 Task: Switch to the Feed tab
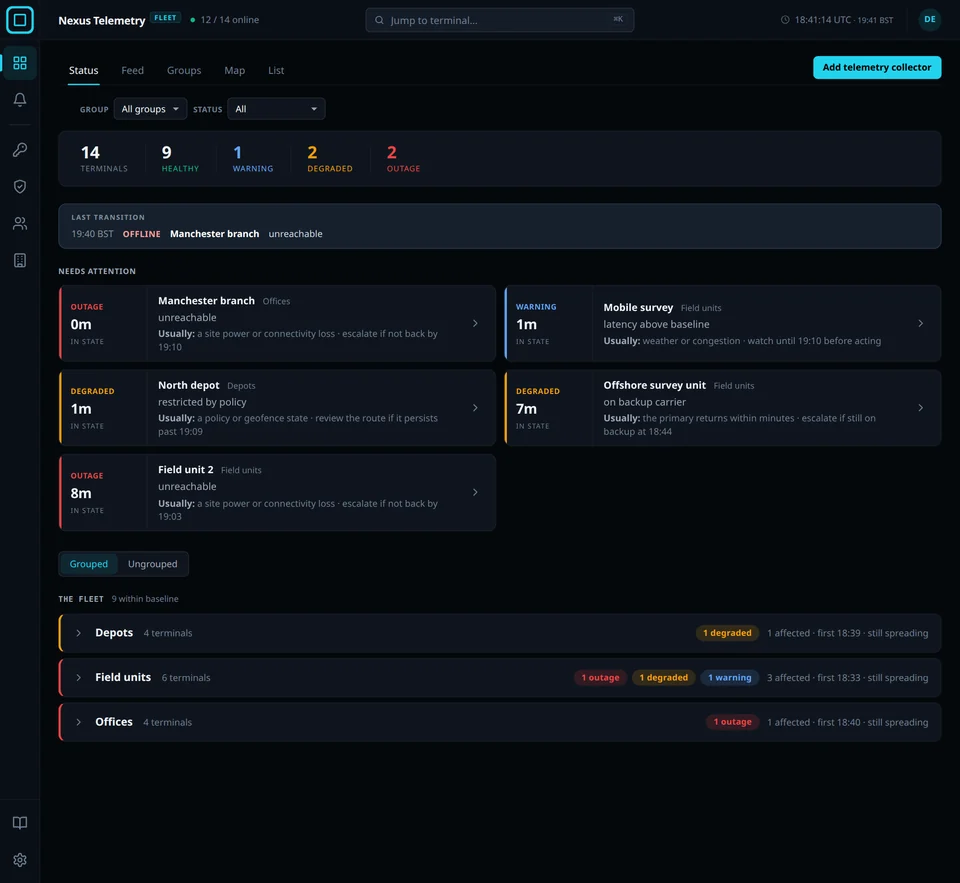[x=132, y=70]
